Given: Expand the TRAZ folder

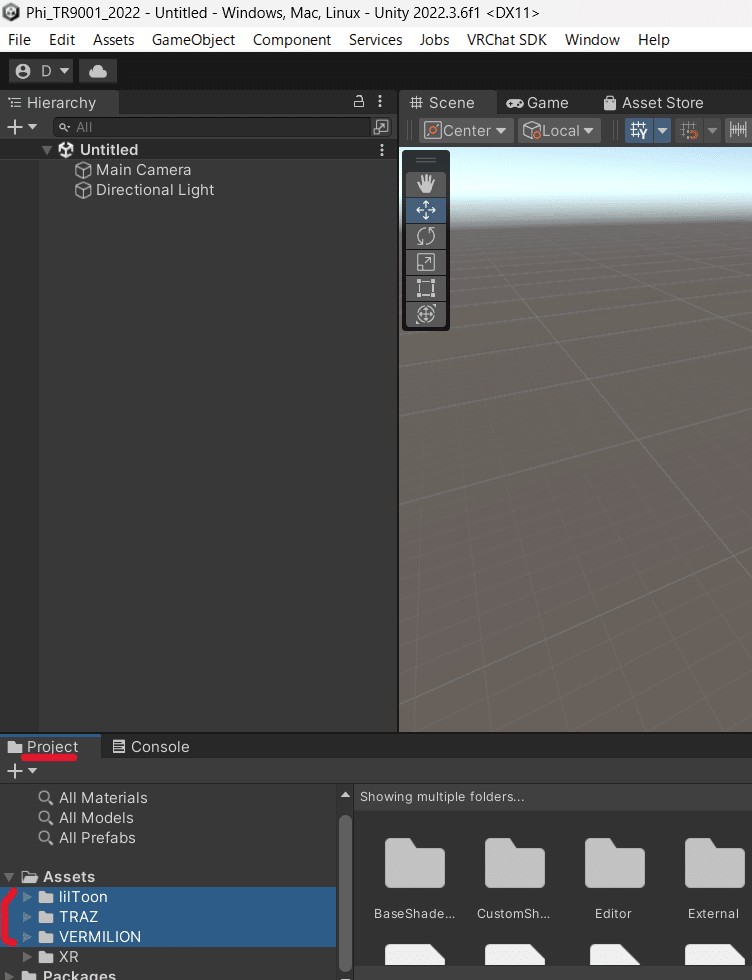Looking at the screenshot, I should point(27,917).
